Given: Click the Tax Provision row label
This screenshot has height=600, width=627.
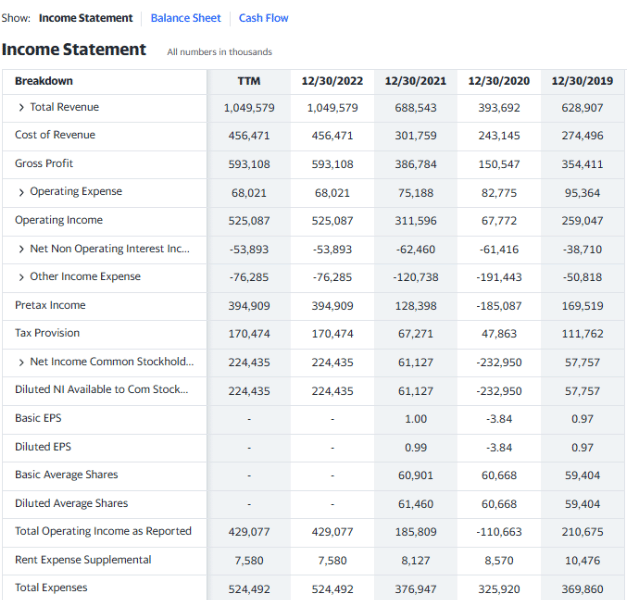Looking at the screenshot, I should [47, 333].
